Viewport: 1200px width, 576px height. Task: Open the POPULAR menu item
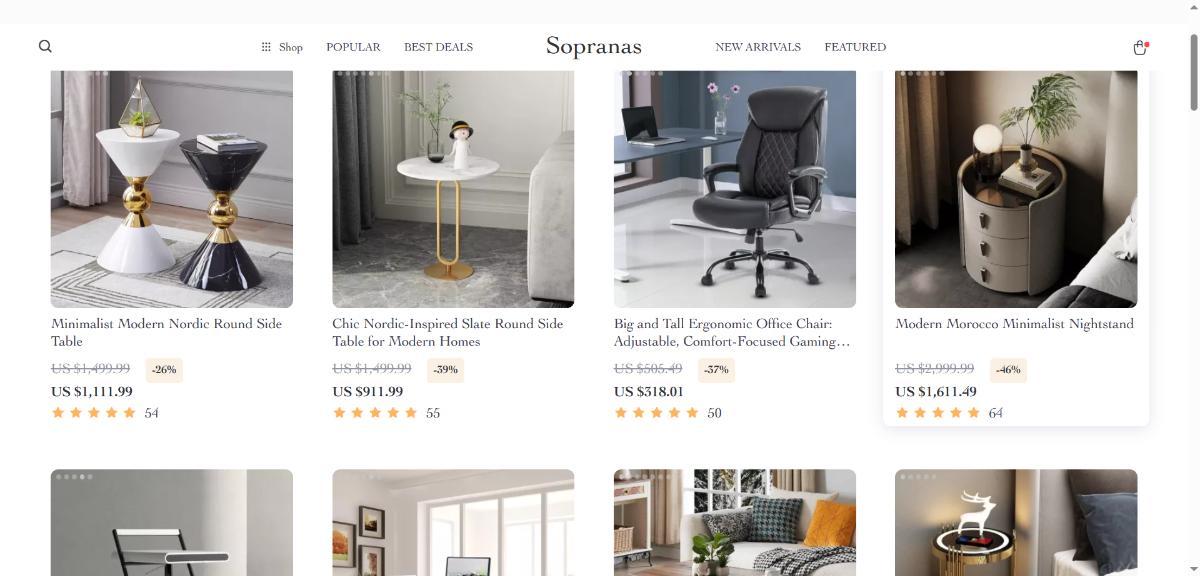pos(353,47)
